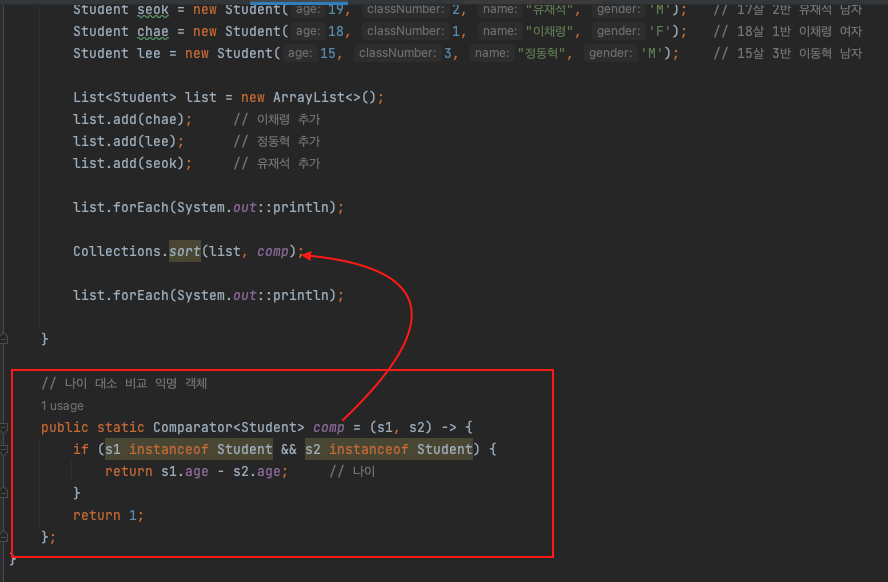Click the comment '// 나이 대소 비교 익명 객체'
The height and width of the screenshot is (582, 888).
[x=124, y=384]
